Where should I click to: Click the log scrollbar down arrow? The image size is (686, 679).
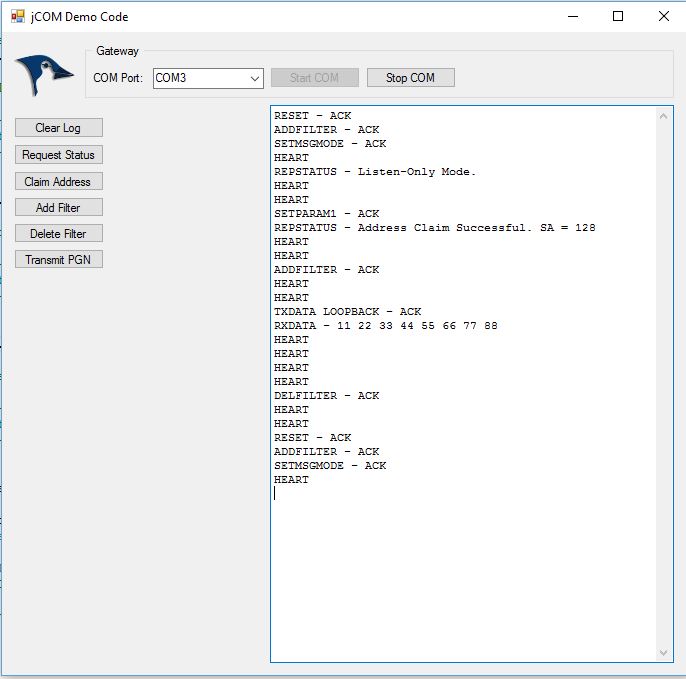coord(665,652)
